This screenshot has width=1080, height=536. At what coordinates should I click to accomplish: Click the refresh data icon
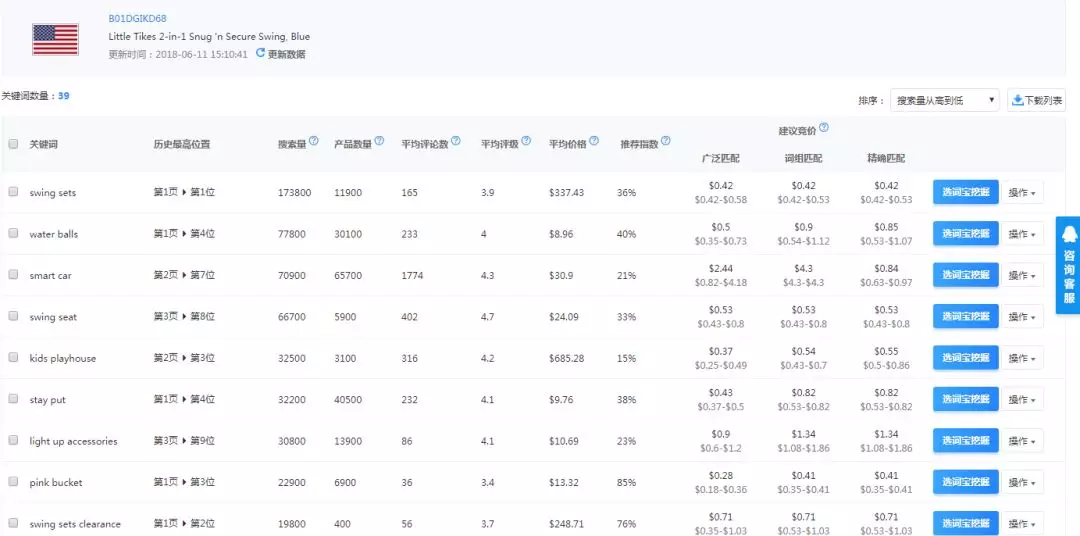pos(260,53)
